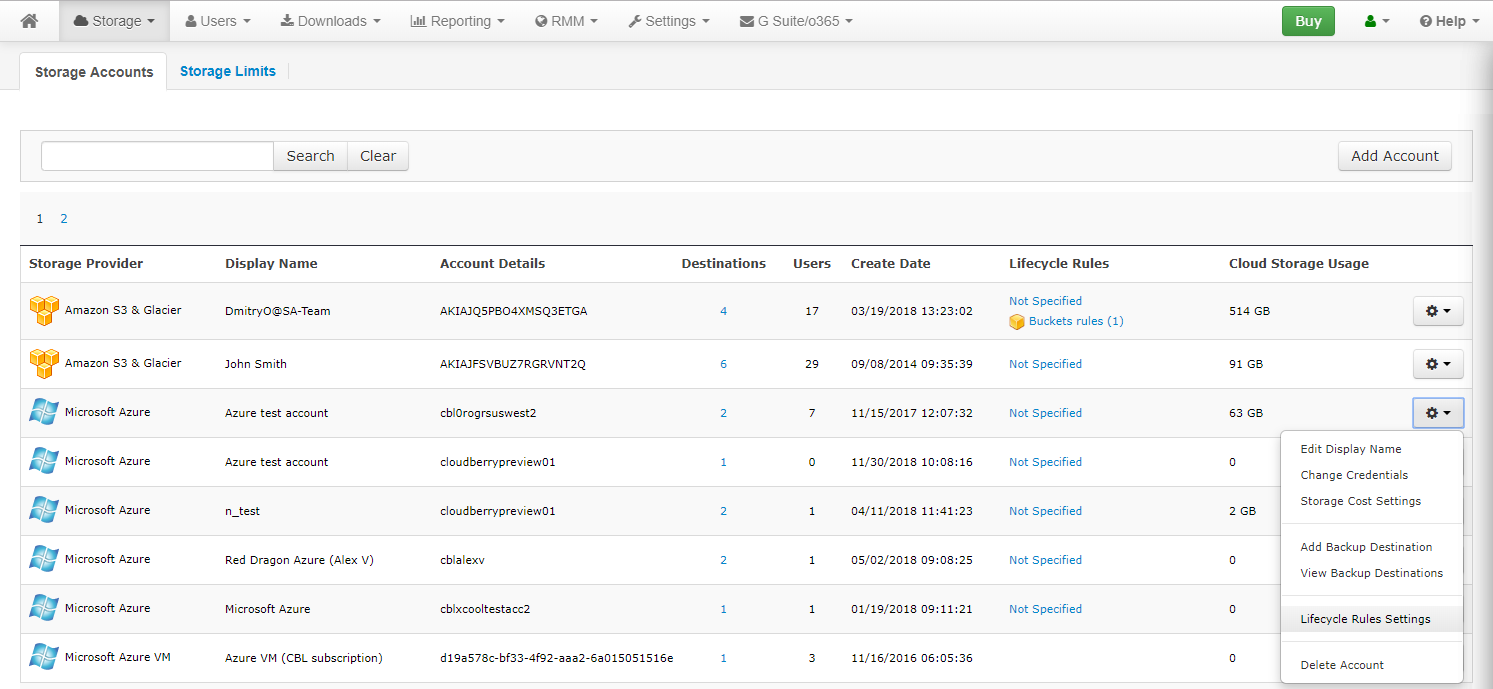Image resolution: width=1493 pixels, height=689 pixels.
Task: Click the create date 09/08/2014 09:35:39
Action: 912,364
